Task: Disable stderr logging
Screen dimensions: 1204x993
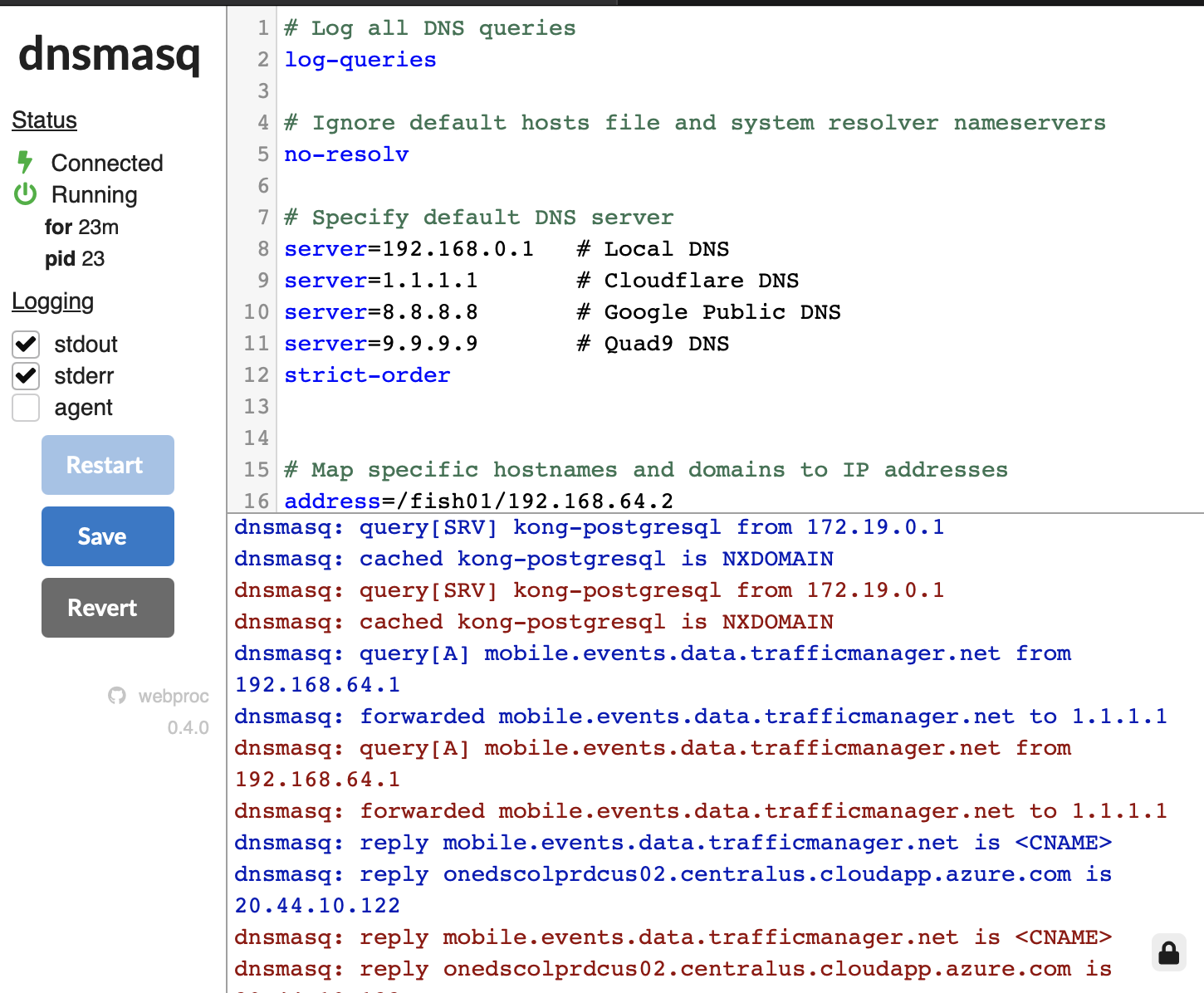Action: pyautogui.click(x=26, y=376)
